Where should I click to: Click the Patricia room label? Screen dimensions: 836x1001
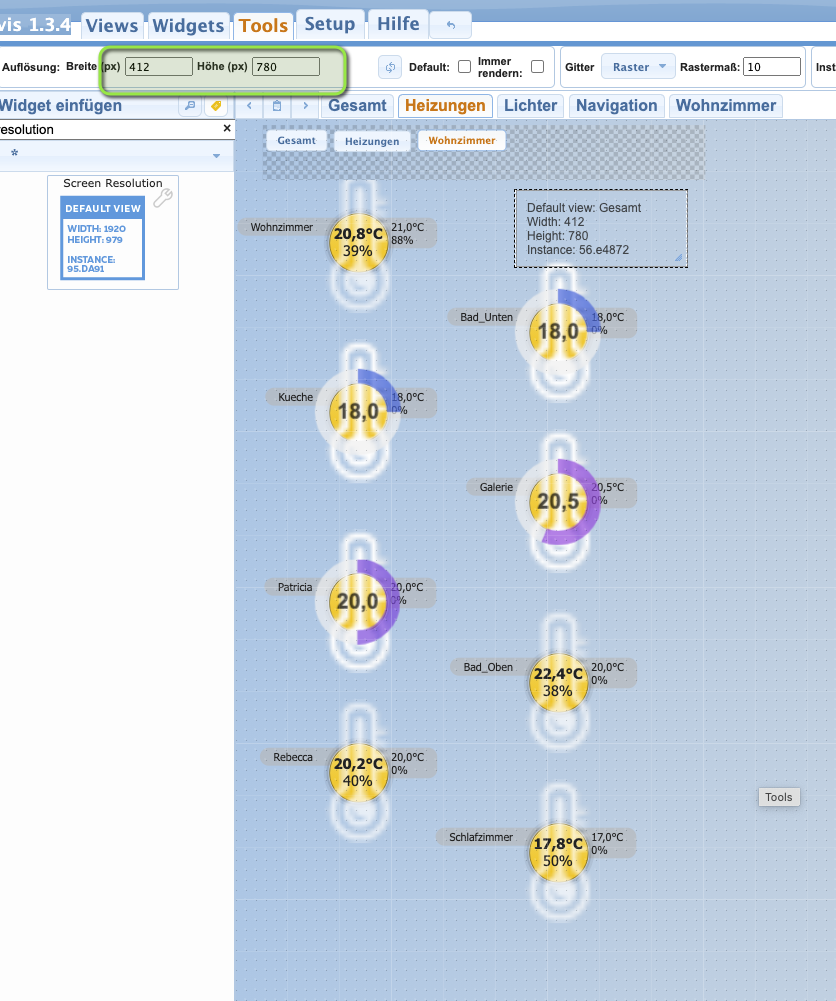(295, 587)
